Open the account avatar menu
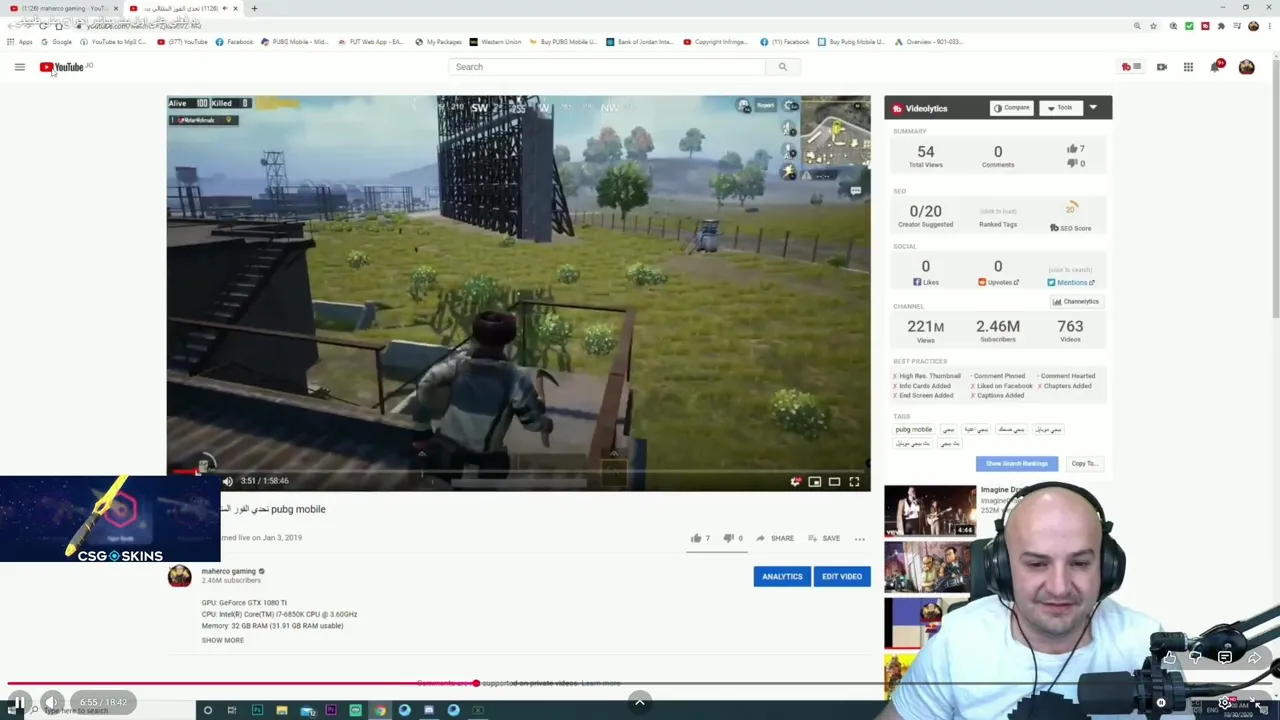Screen dimensions: 1280x720 pos(1246,67)
